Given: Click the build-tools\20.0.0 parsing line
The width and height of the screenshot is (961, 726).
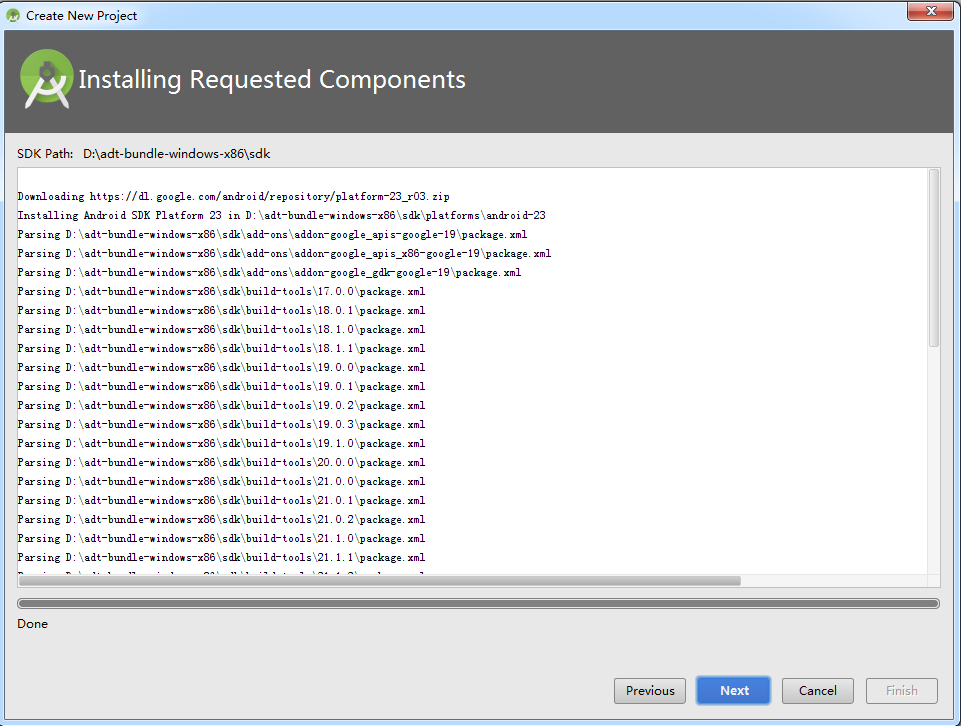Looking at the screenshot, I should tap(221, 463).
